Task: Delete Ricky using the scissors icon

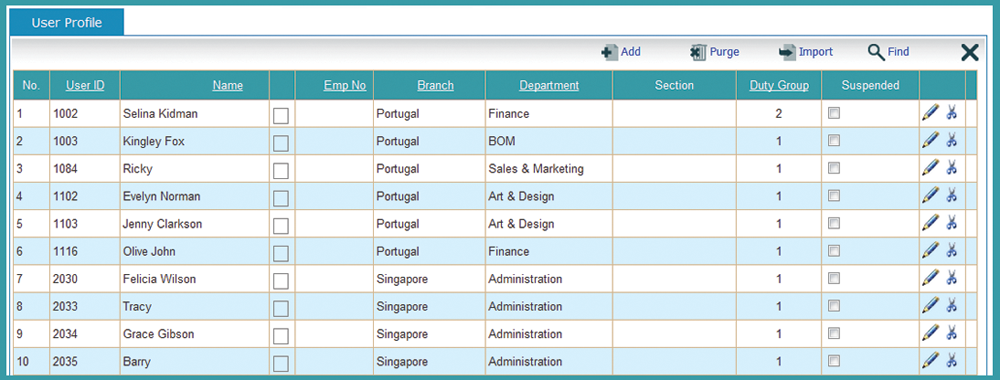Action: pos(952,168)
